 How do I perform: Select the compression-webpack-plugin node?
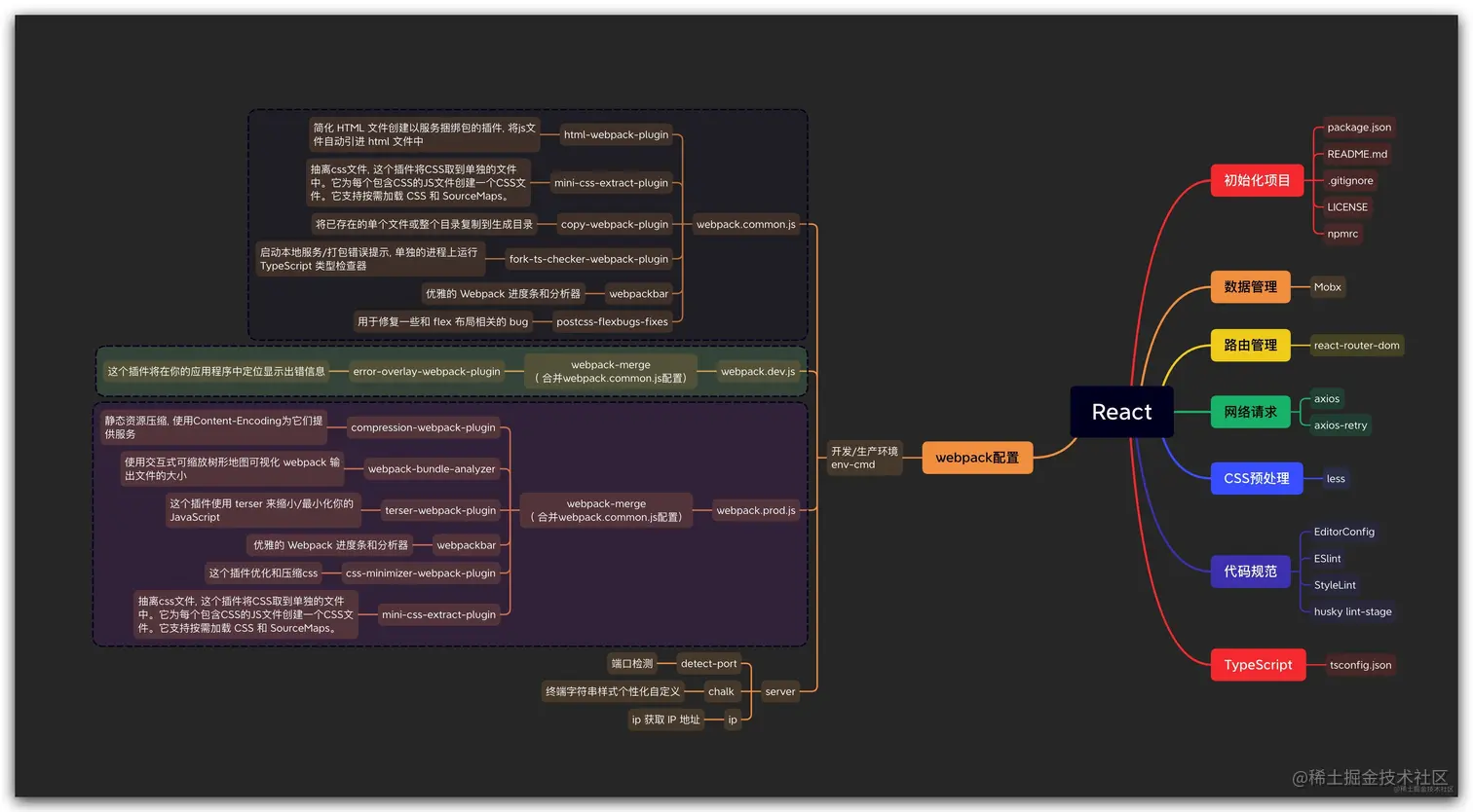coord(423,427)
